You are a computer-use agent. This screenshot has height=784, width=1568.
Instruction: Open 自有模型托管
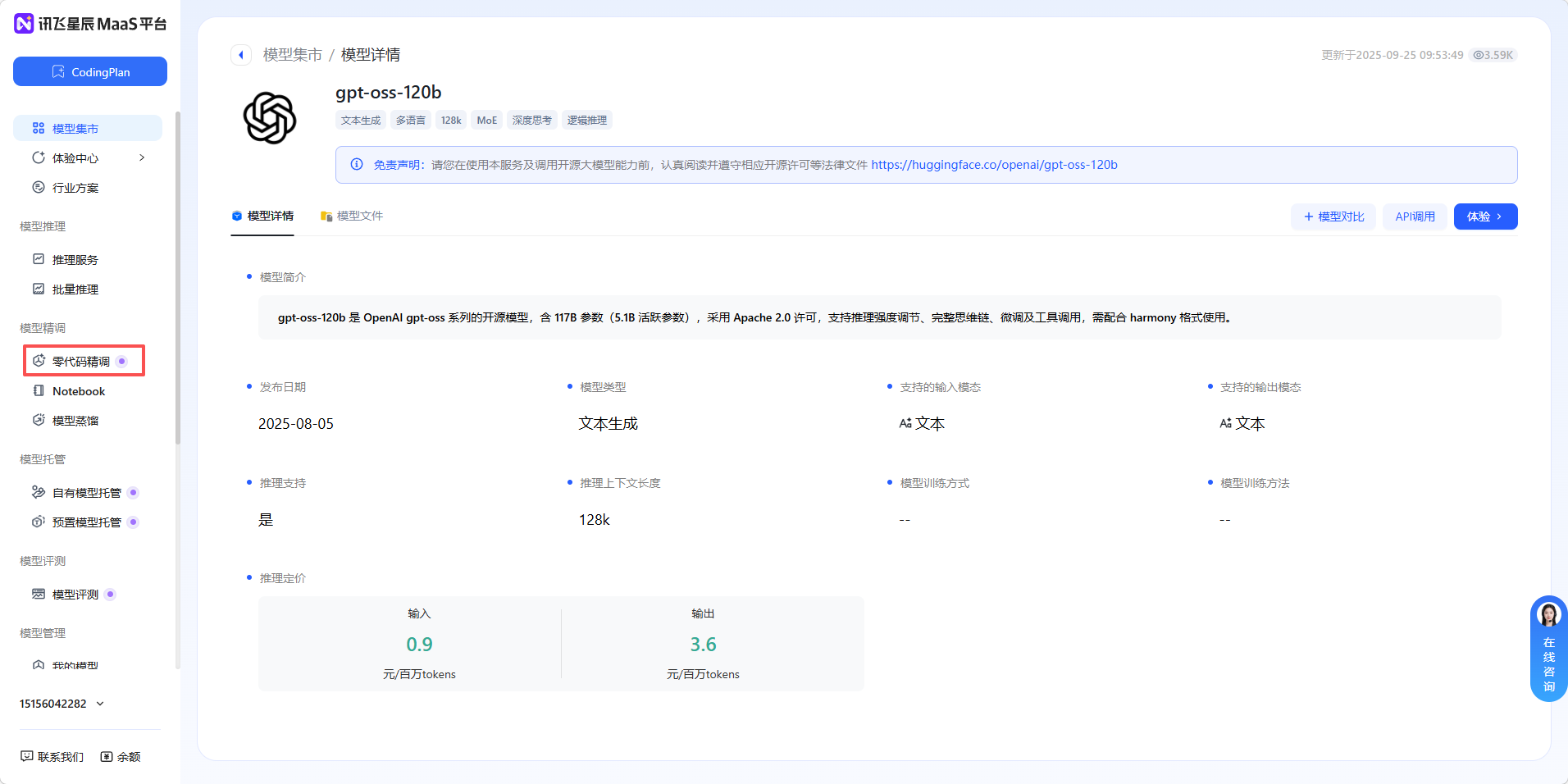[x=88, y=492]
